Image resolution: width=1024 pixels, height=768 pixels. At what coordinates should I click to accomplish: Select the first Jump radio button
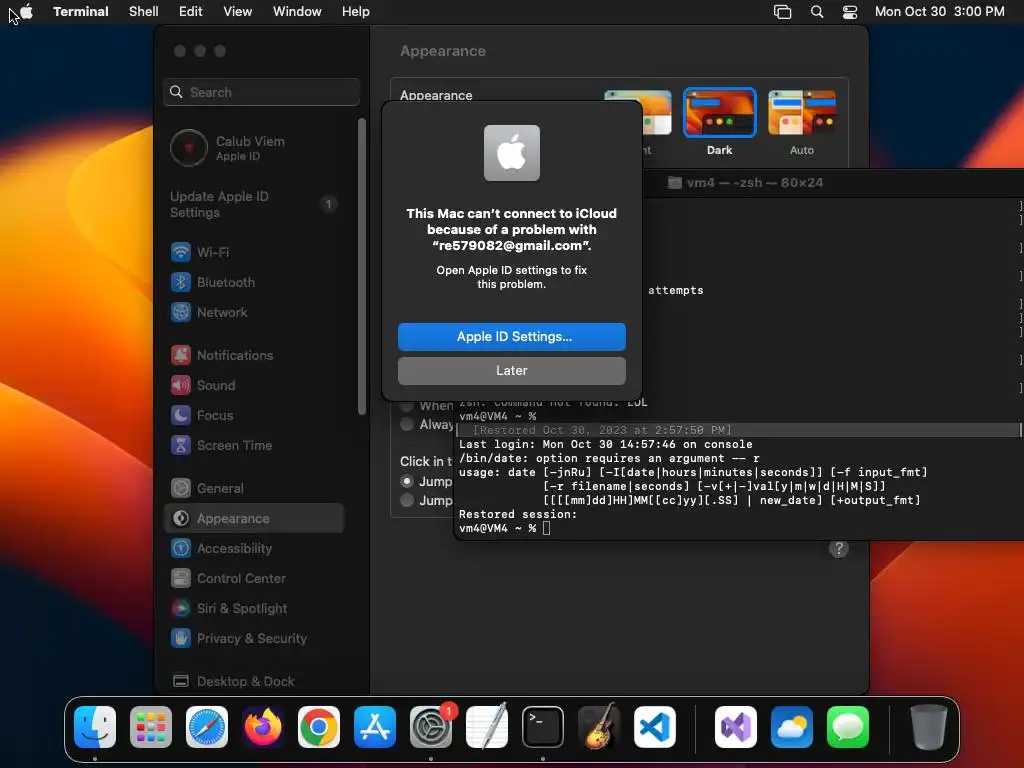point(407,481)
